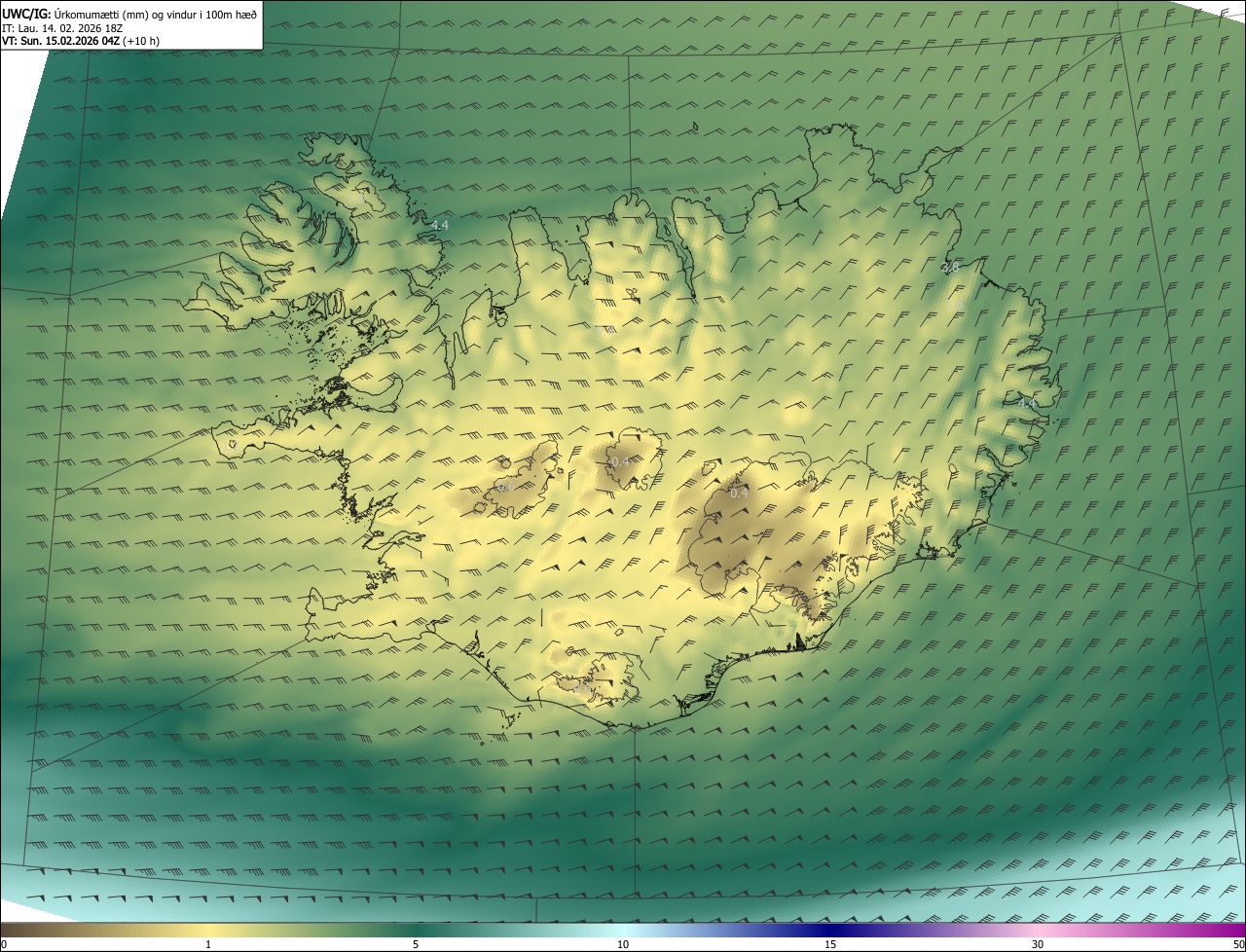Click the '50' label on the color scale

[1239, 945]
